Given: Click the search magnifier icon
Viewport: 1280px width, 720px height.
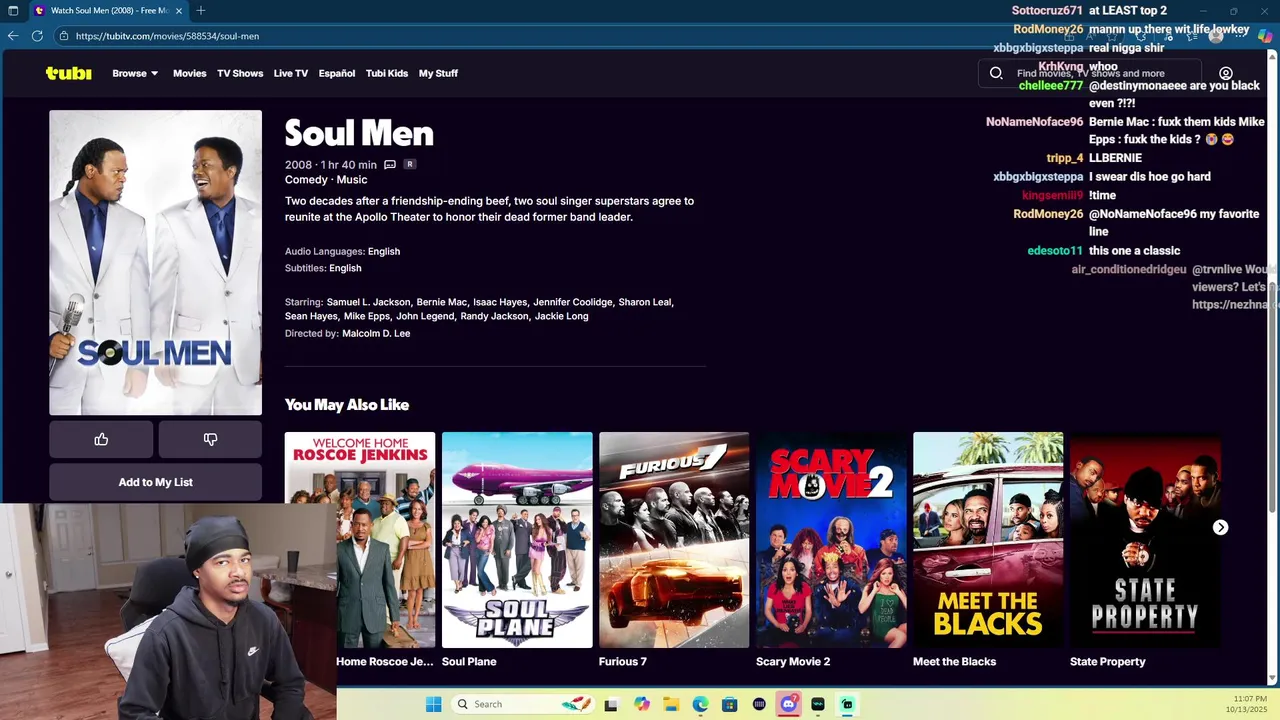Looking at the screenshot, I should tap(996, 73).
